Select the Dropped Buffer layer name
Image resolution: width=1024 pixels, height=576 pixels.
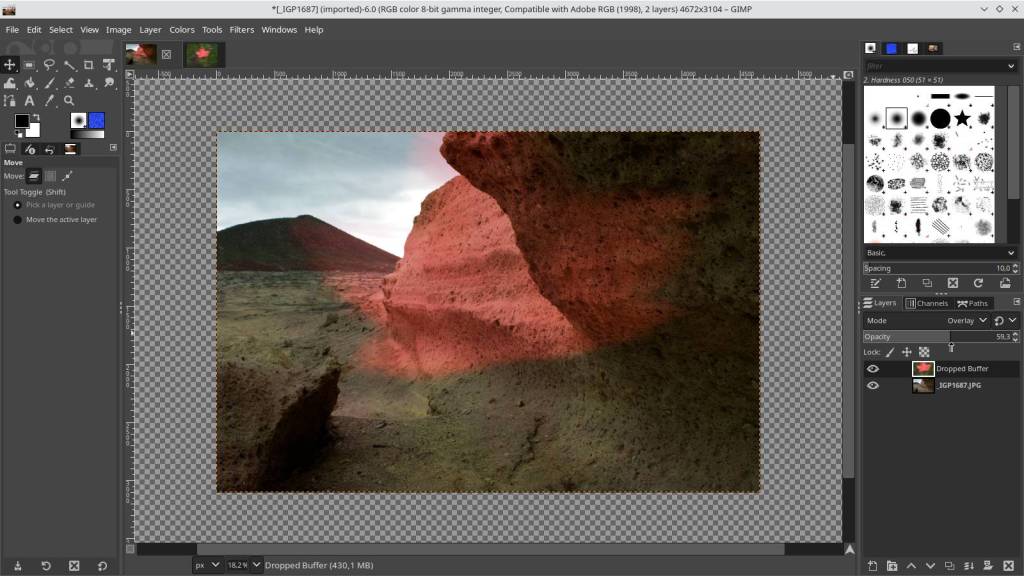tap(962, 369)
